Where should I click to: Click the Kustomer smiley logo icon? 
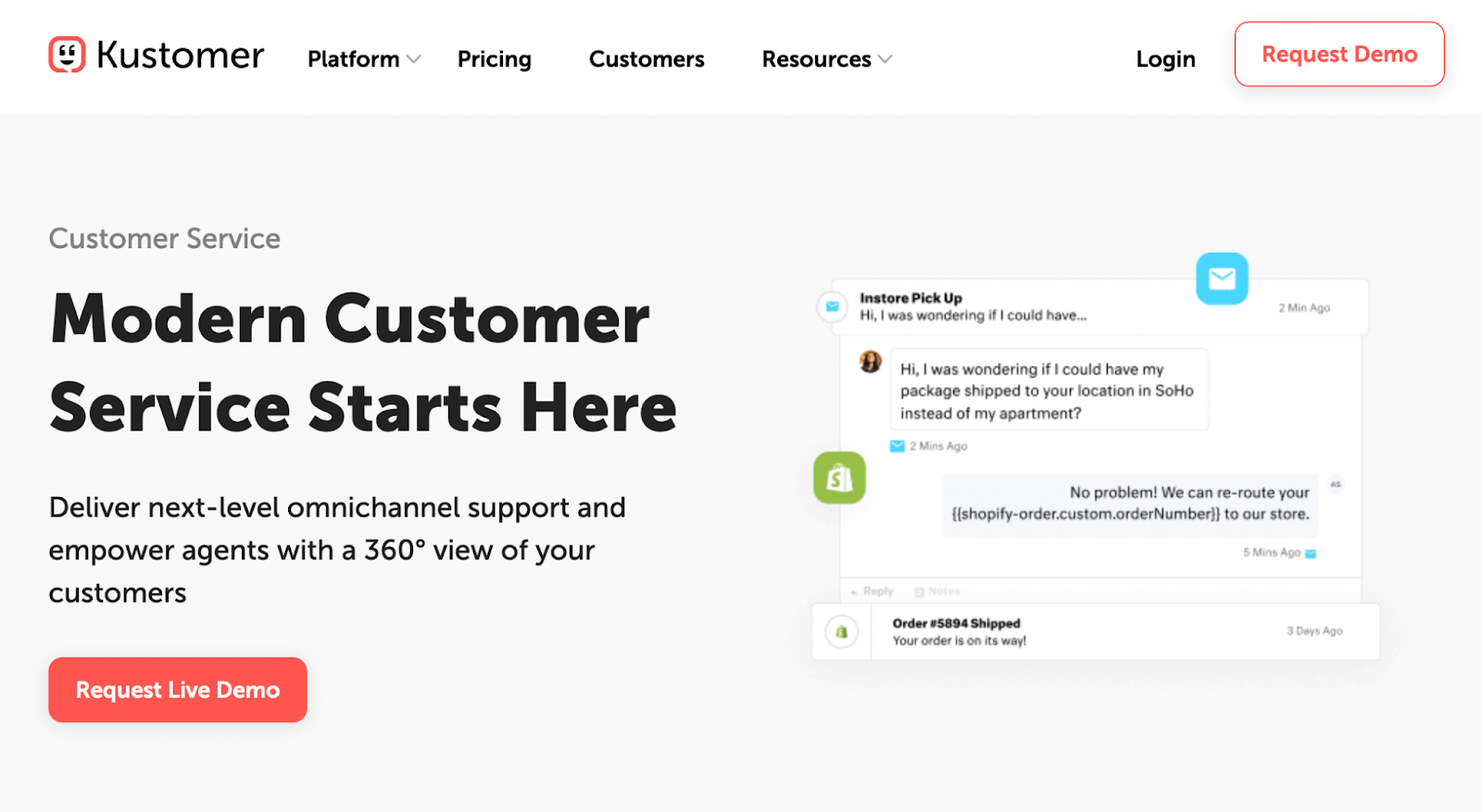(67, 55)
